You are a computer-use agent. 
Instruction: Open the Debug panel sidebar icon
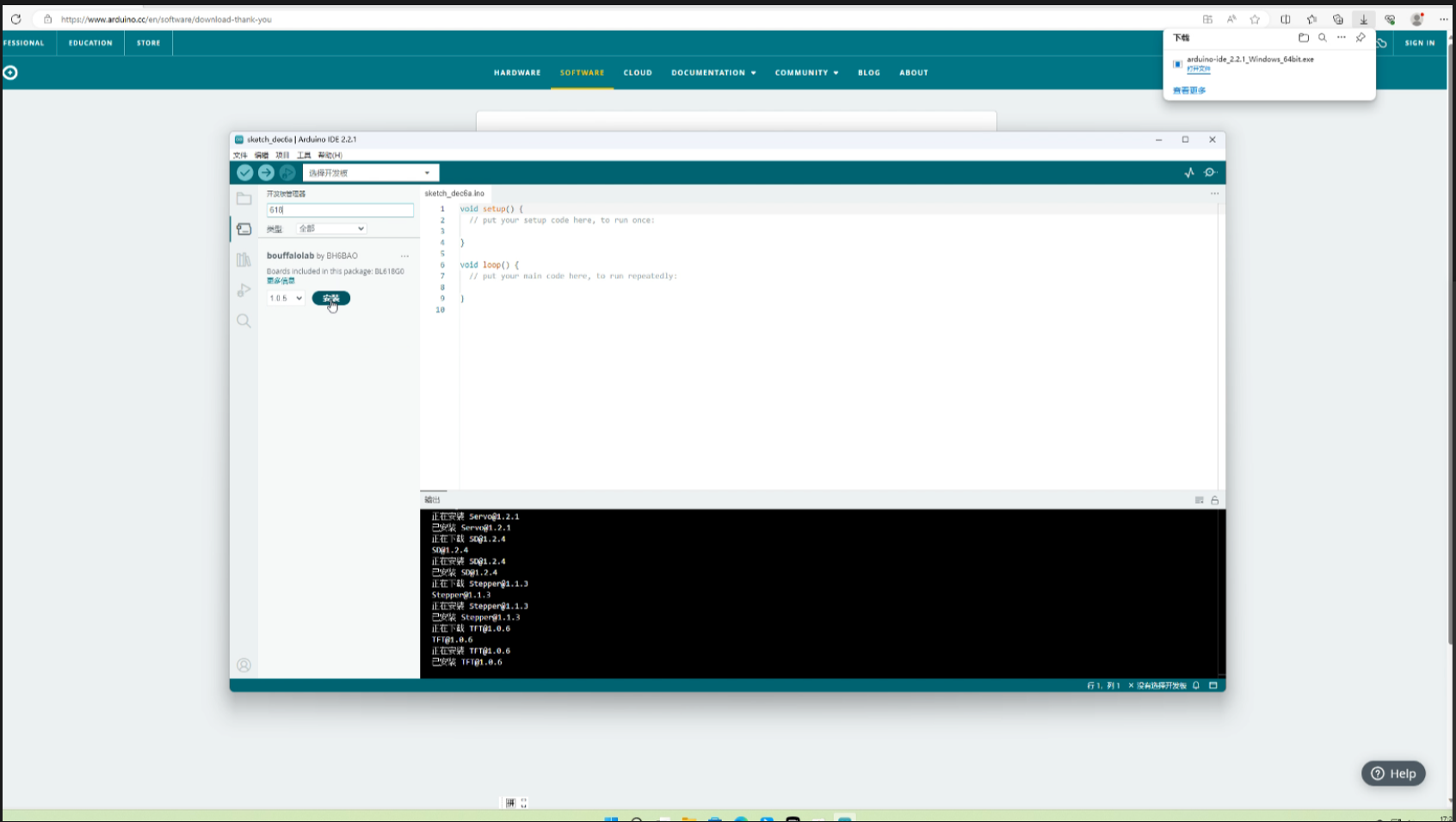244,290
